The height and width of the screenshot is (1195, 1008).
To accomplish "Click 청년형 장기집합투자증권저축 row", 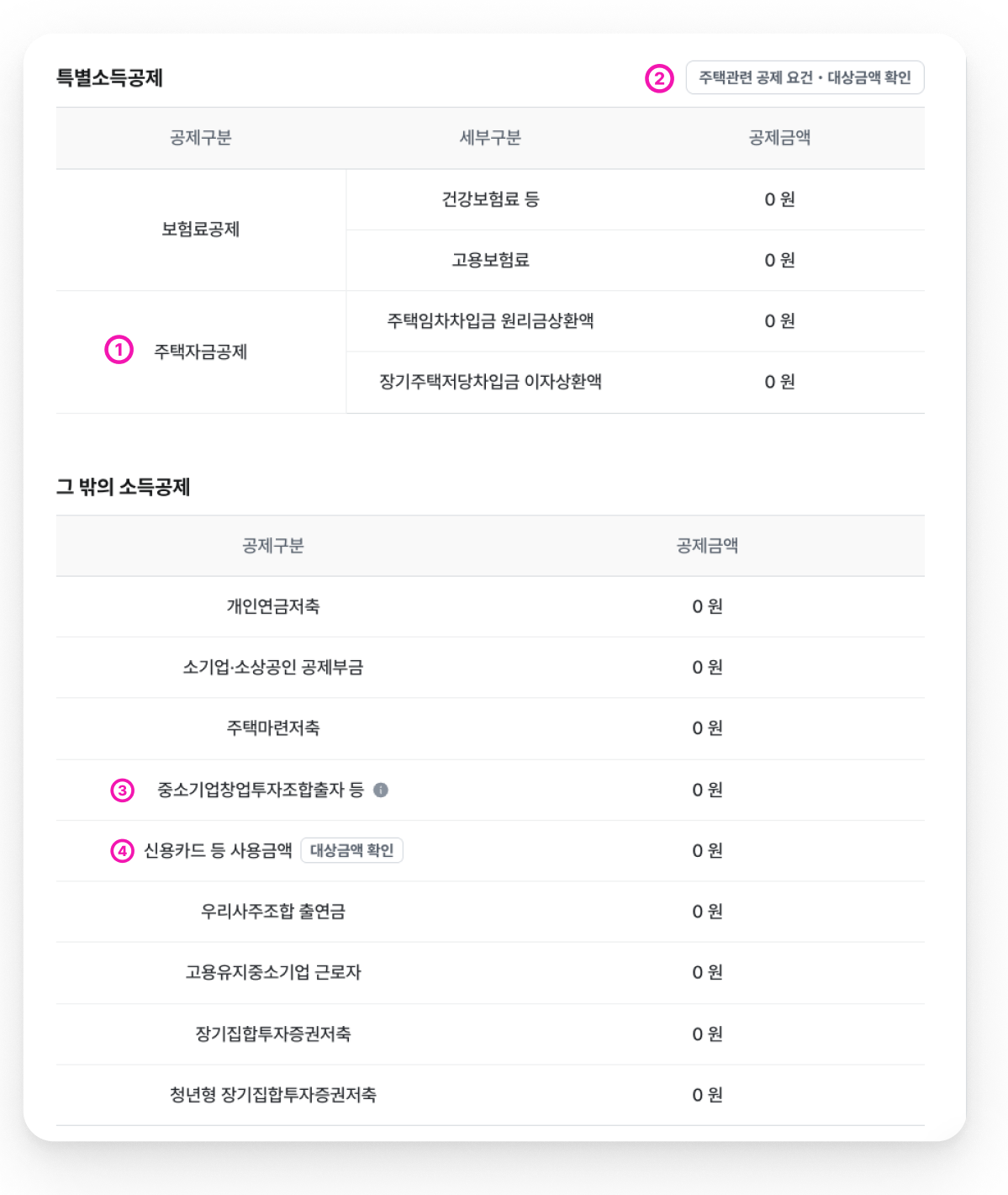I will pos(490,1095).
